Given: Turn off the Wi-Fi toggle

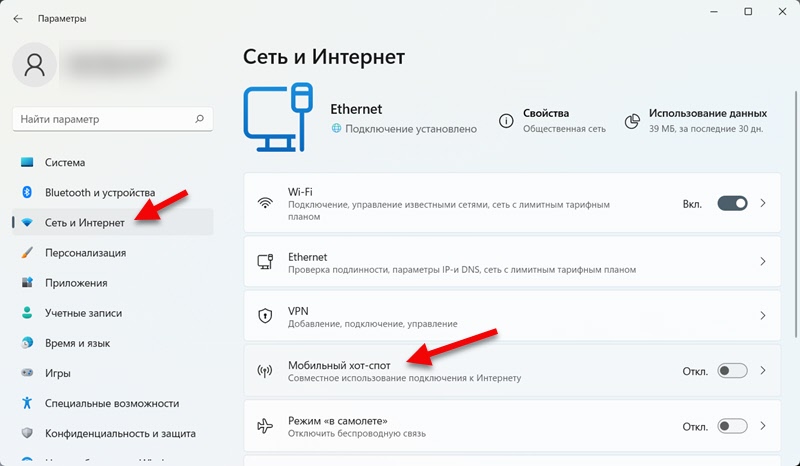Looking at the screenshot, I should pos(732,203).
